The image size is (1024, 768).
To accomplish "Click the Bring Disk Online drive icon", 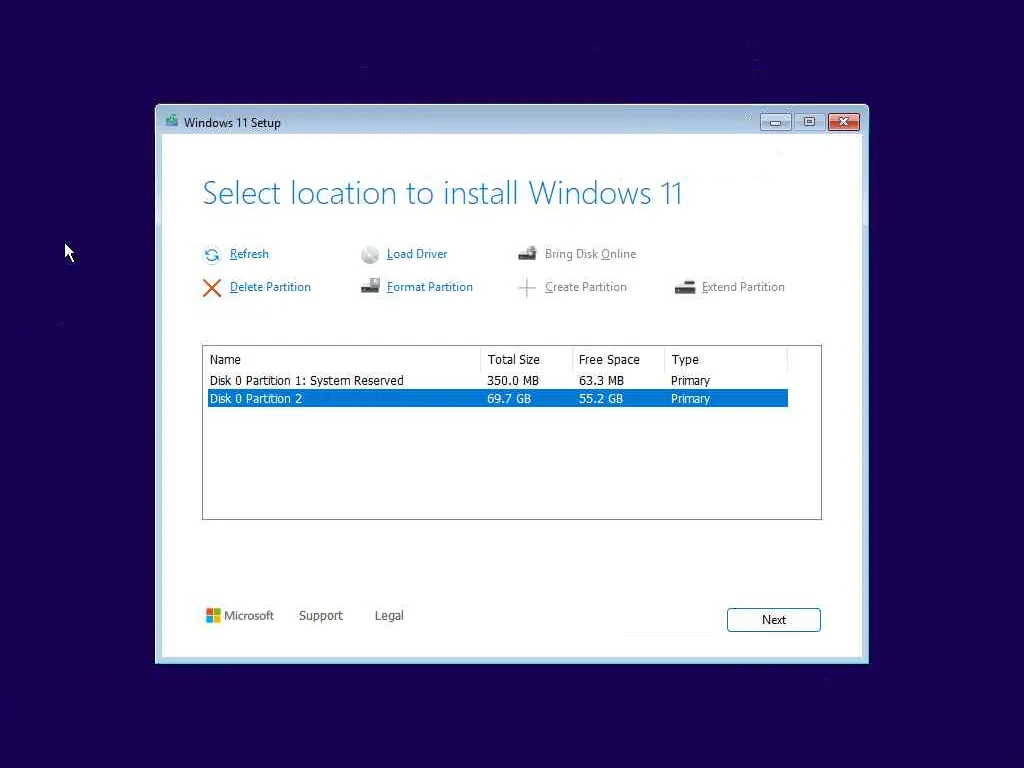I will tap(527, 253).
